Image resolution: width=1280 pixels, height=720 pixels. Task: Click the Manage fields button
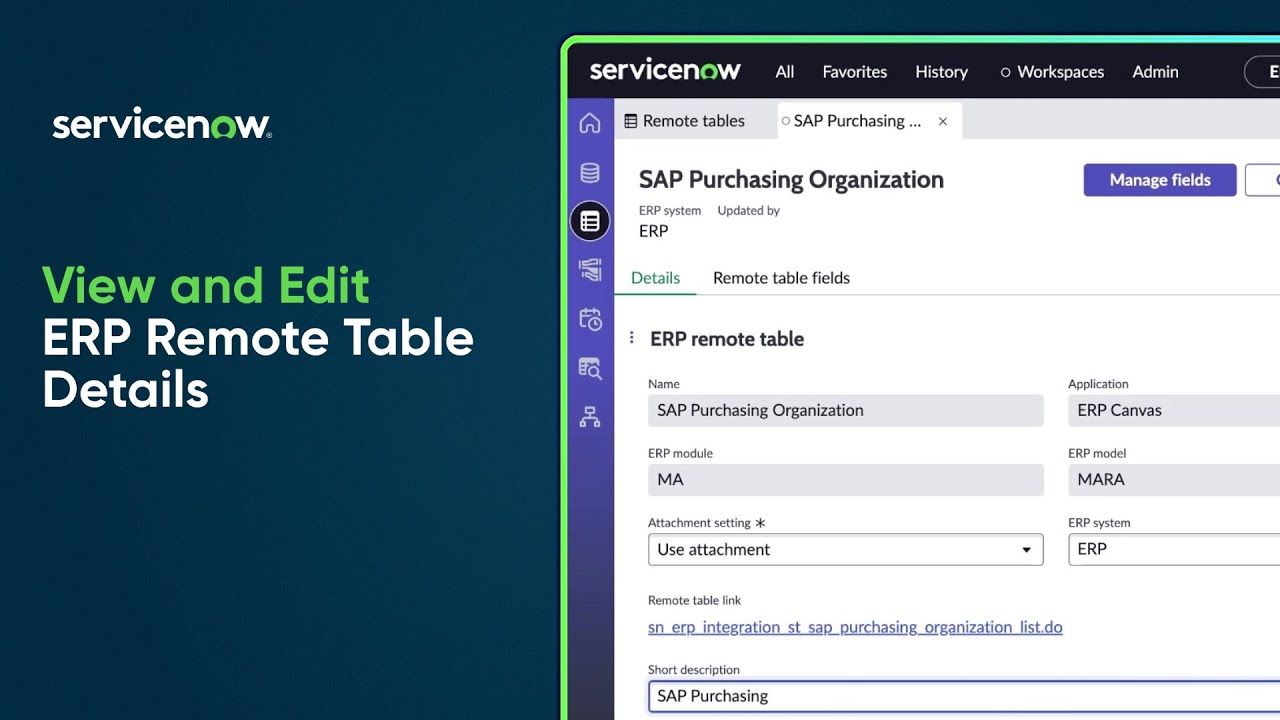1159,180
